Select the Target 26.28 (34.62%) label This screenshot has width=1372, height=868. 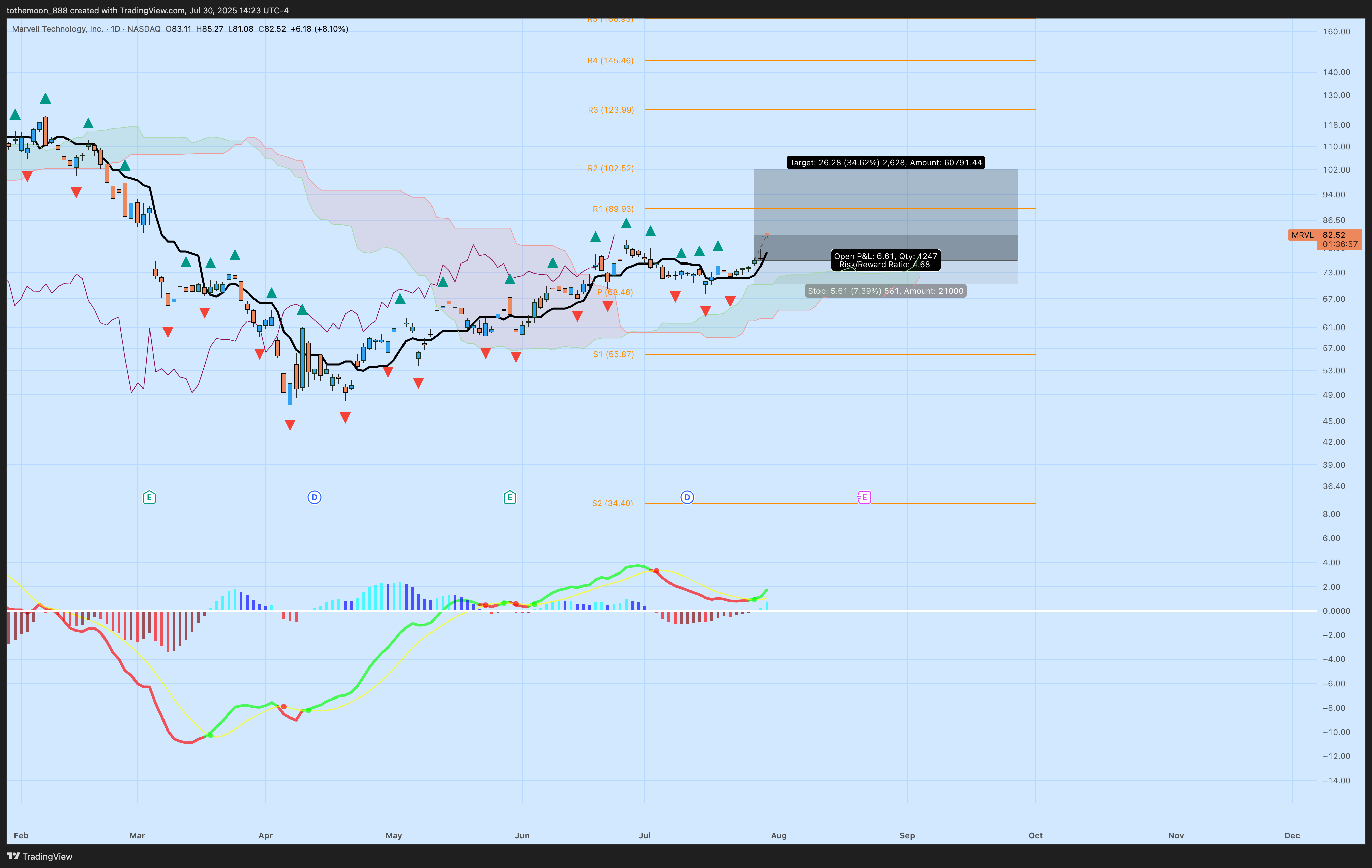(886, 163)
